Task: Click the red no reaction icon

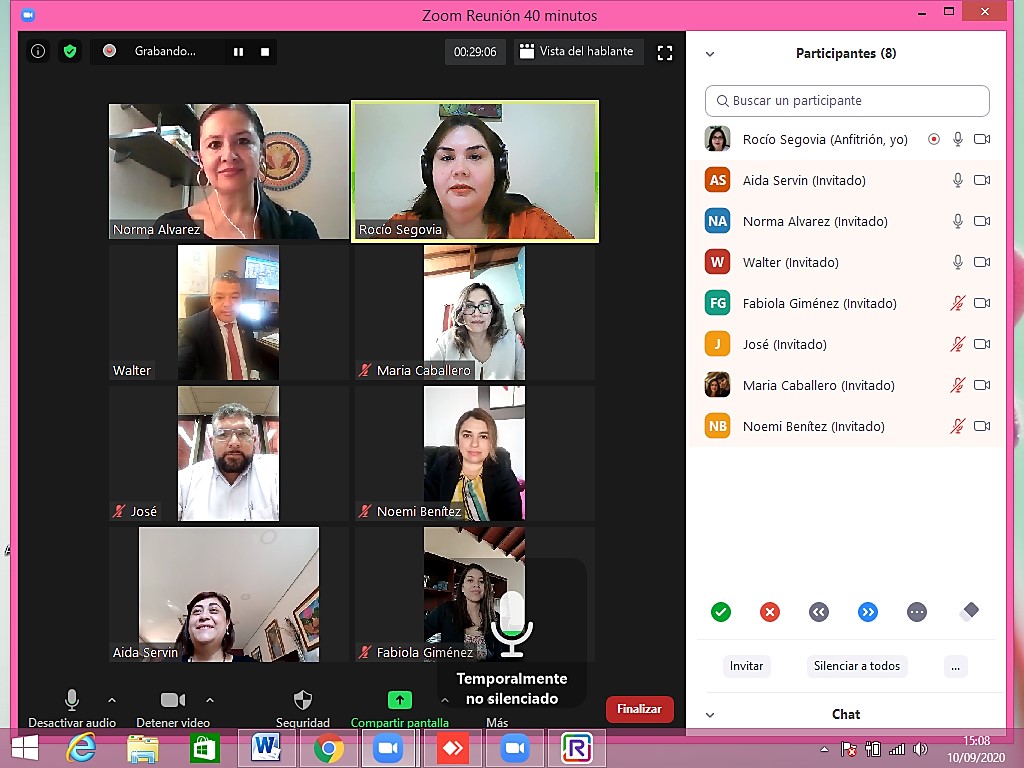Action: 769,612
